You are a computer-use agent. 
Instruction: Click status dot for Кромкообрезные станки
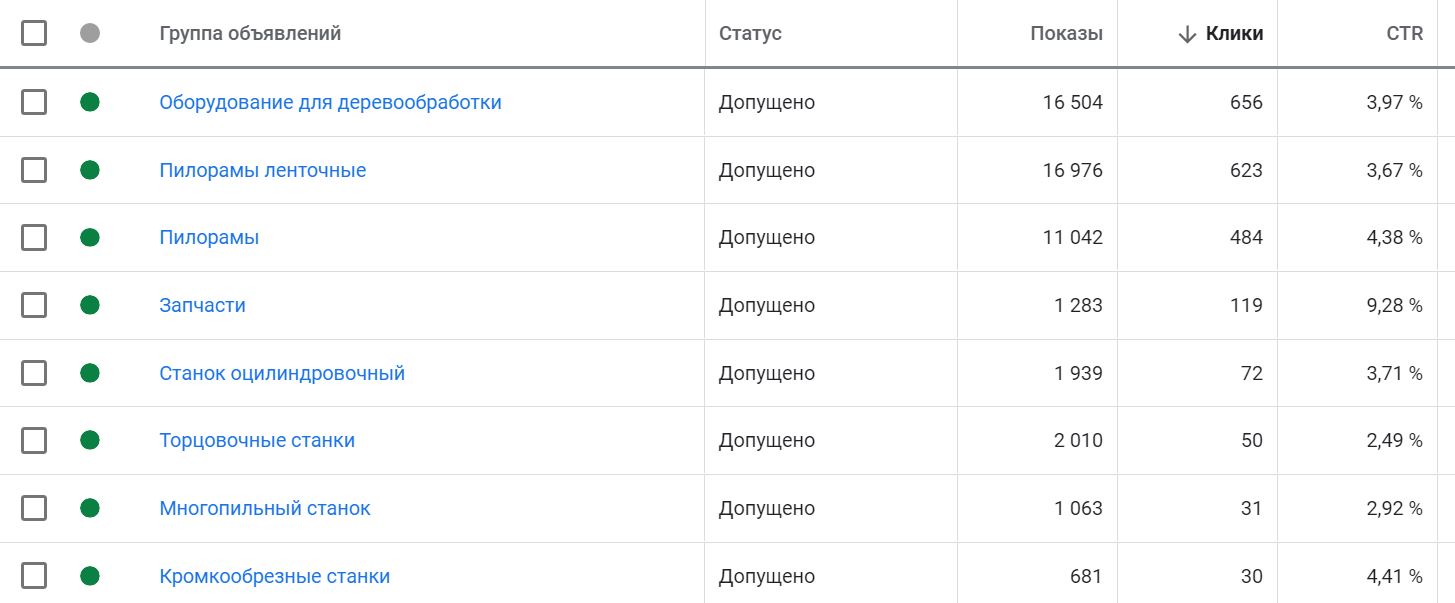click(90, 576)
